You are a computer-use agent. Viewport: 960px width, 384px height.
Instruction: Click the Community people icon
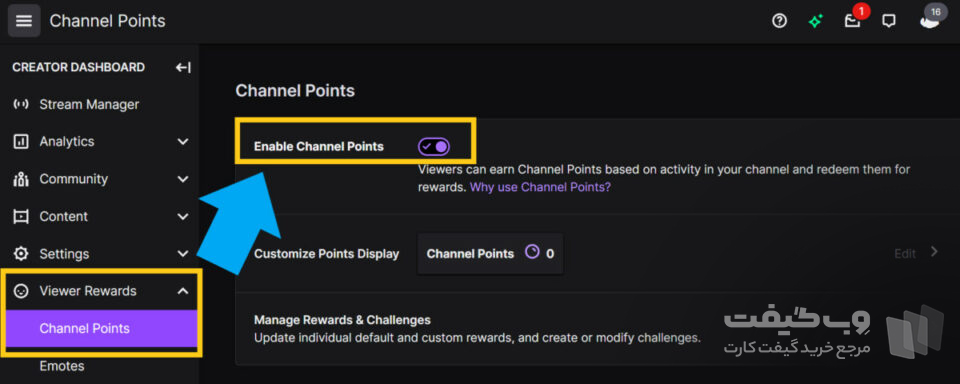[x=21, y=179]
